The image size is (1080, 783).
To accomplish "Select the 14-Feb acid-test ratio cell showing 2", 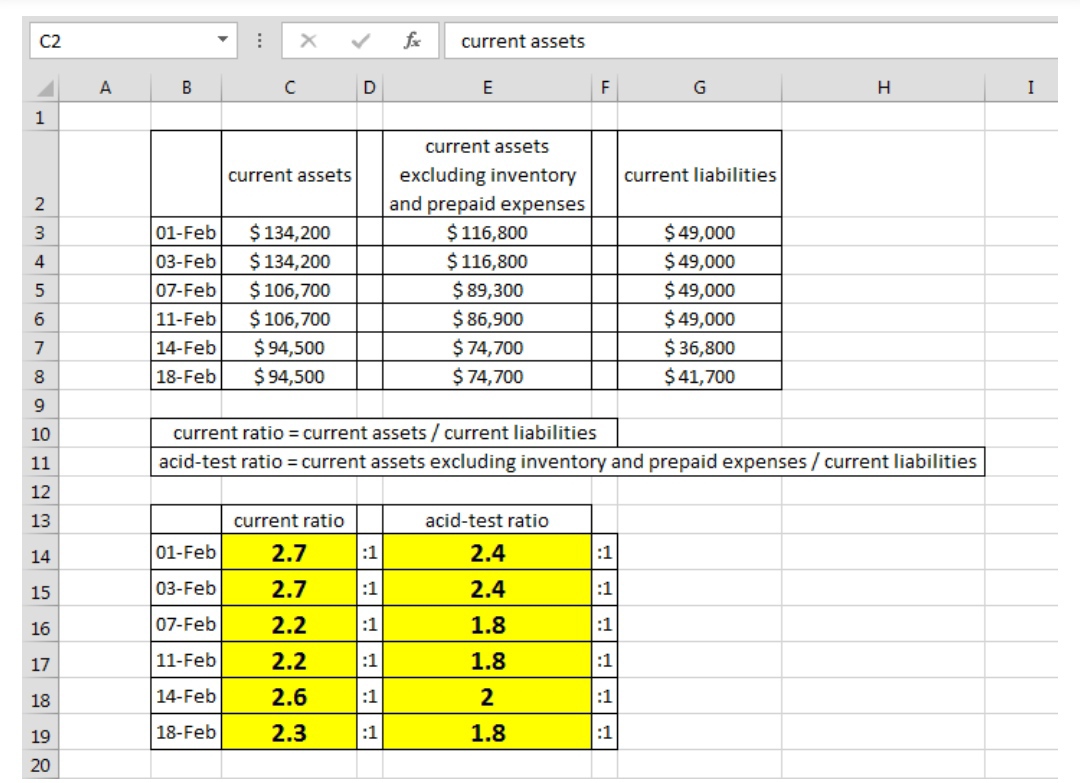I will point(487,696).
